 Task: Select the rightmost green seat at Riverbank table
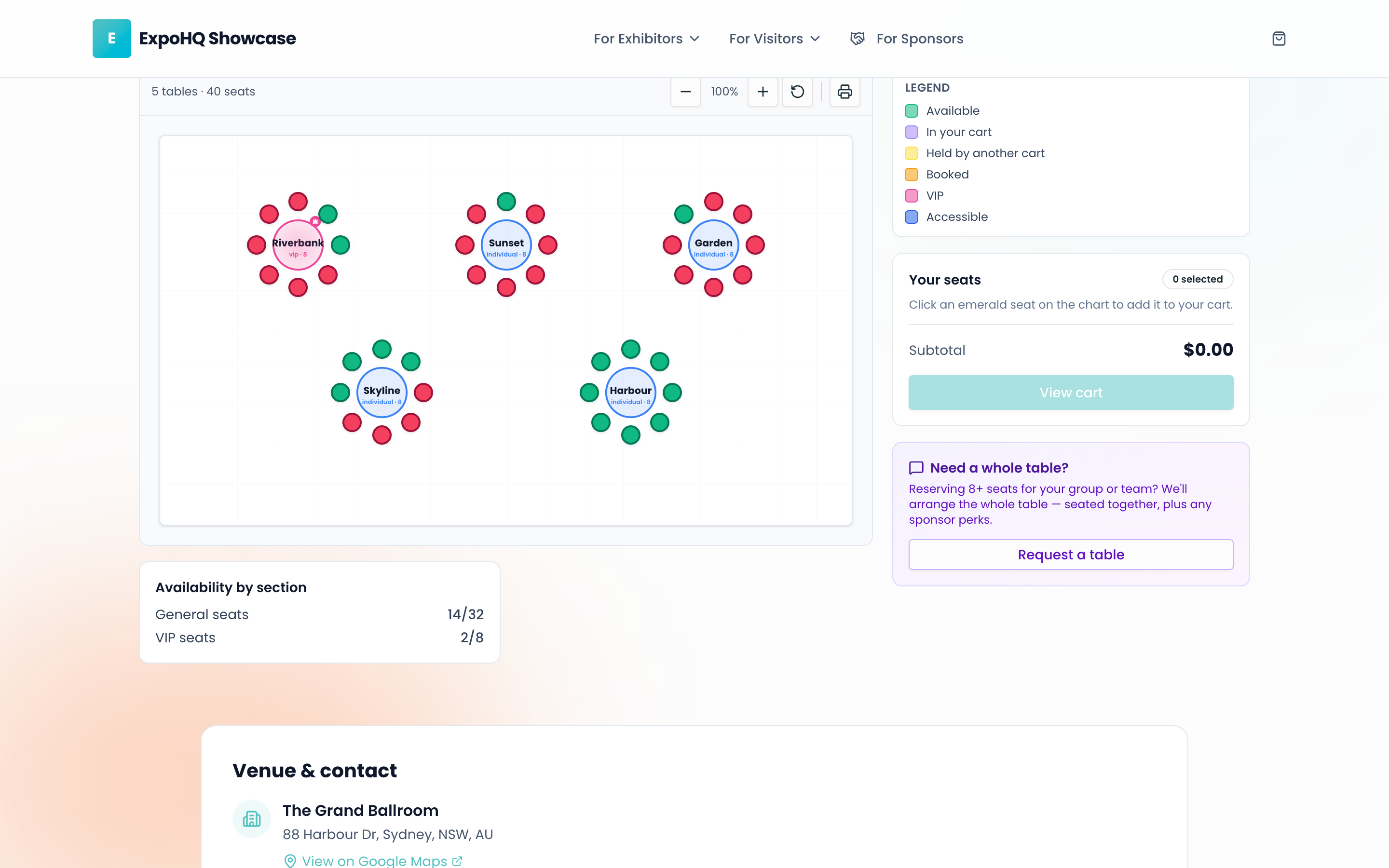pos(340,245)
